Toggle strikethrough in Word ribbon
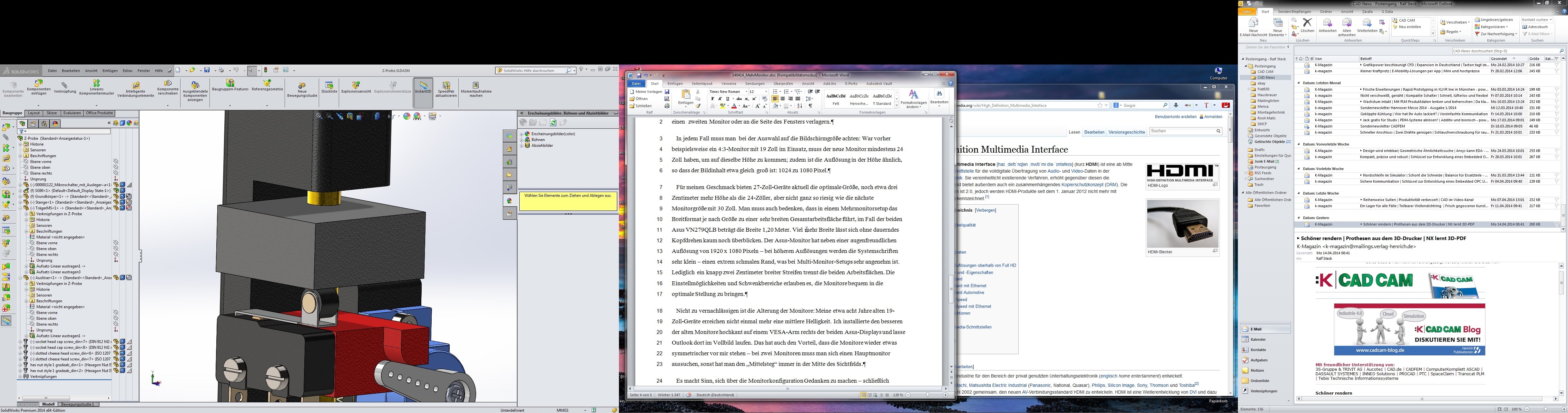The height and width of the screenshot is (413, 1568). click(x=739, y=99)
